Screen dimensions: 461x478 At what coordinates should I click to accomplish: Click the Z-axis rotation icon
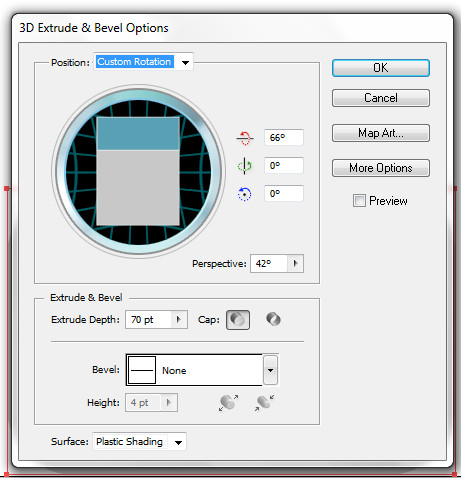pyautogui.click(x=245, y=194)
